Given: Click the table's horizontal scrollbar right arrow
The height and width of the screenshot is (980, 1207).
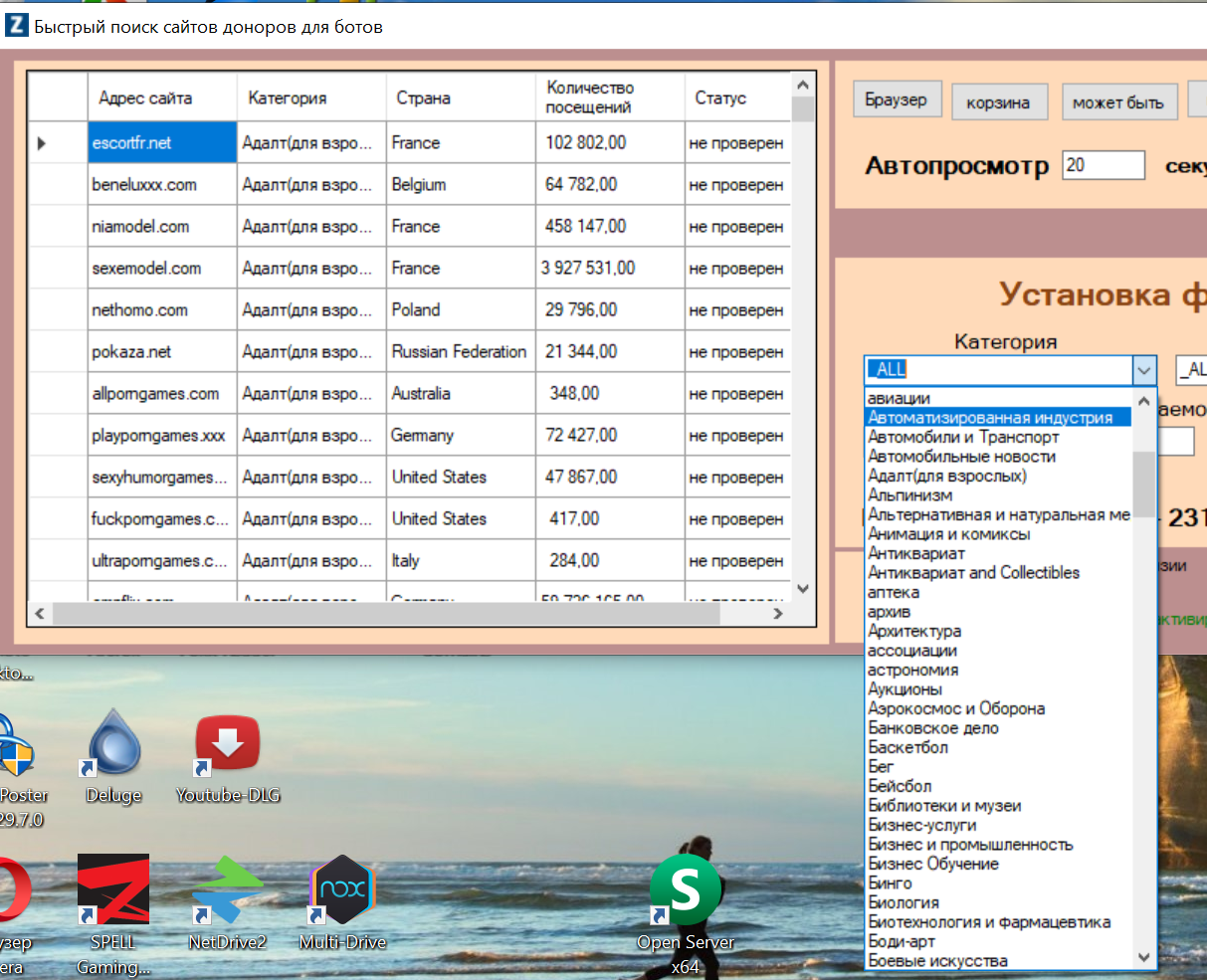Looking at the screenshot, I should [778, 614].
